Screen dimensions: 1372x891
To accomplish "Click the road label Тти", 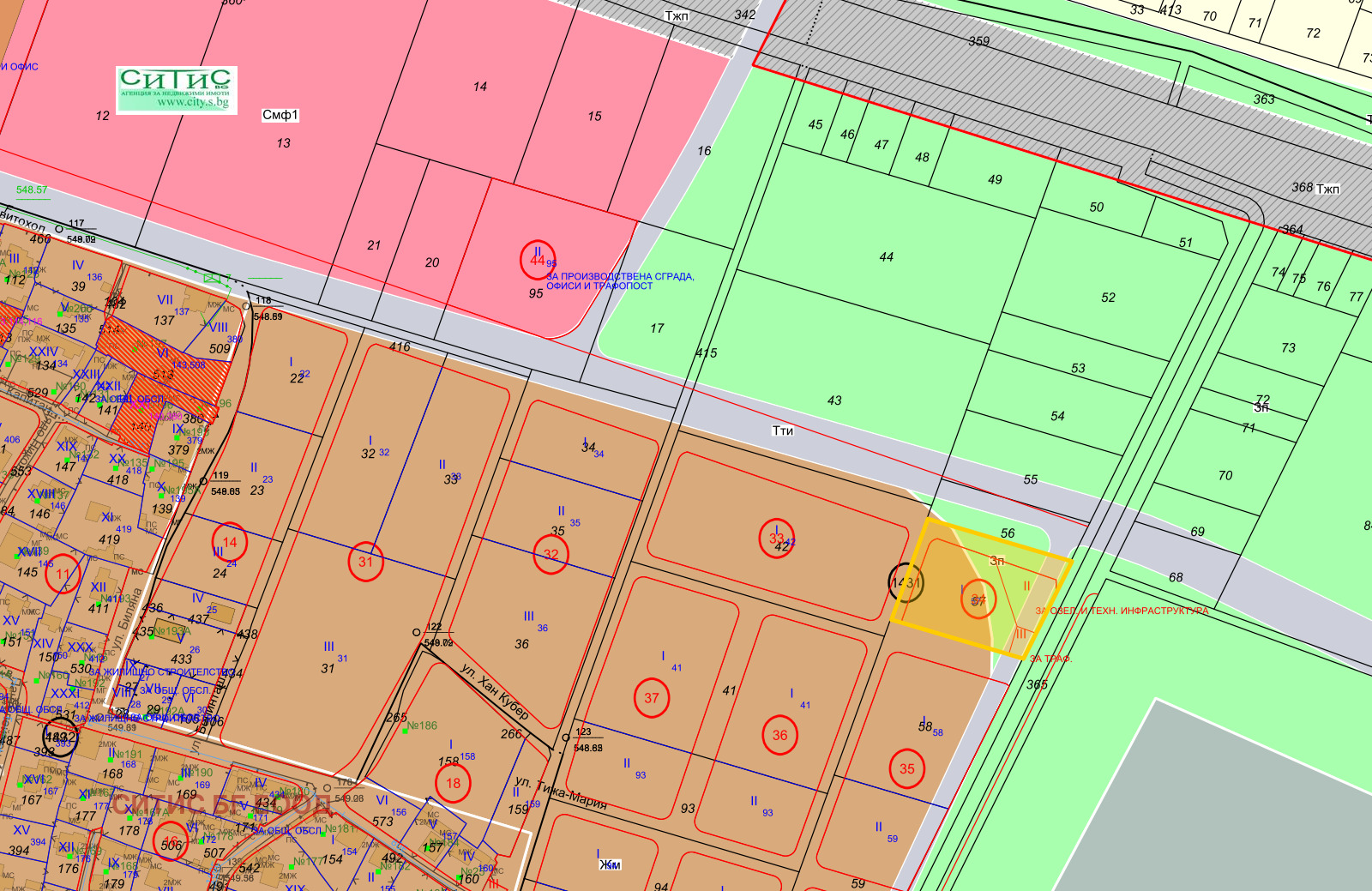I will 783,430.
